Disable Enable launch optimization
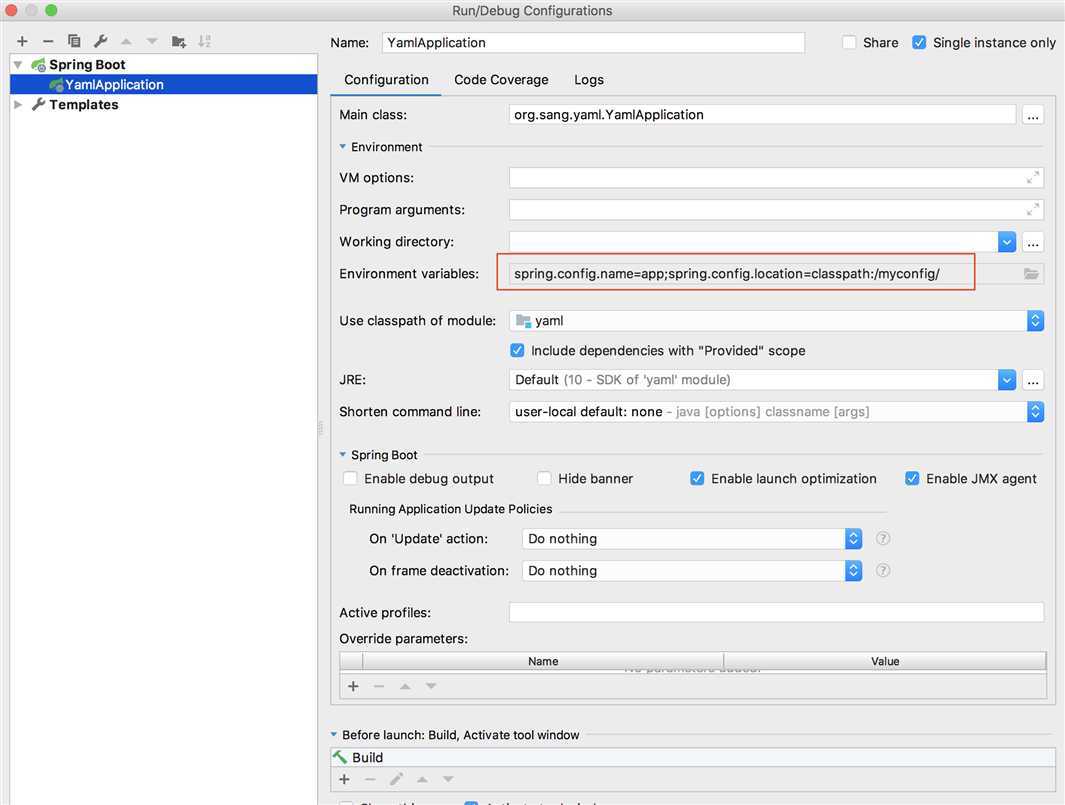The width and height of the screenshot is (1065, 805). [x=697, y=478]
